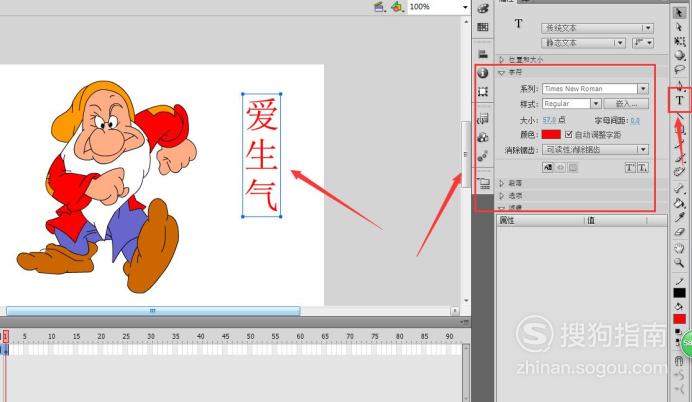
Task: Open the toolbar red fill color swatch
Action: pos(680,319)
